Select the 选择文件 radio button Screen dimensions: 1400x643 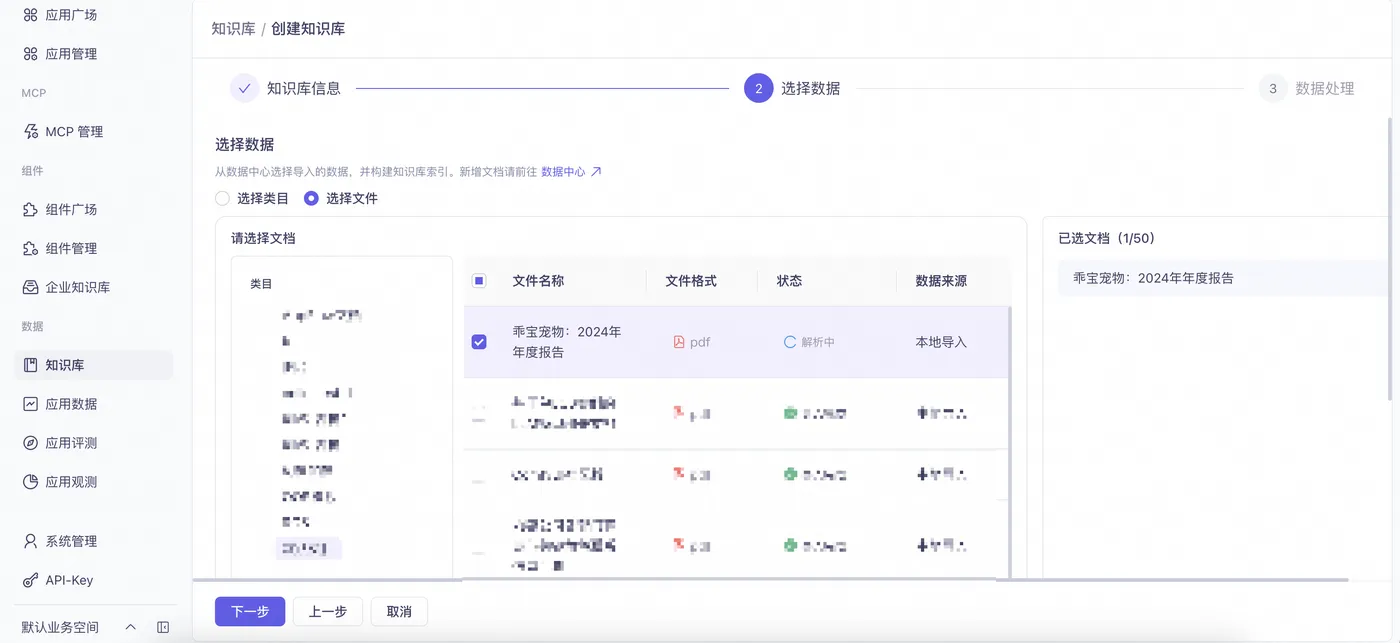pos(311,198)
